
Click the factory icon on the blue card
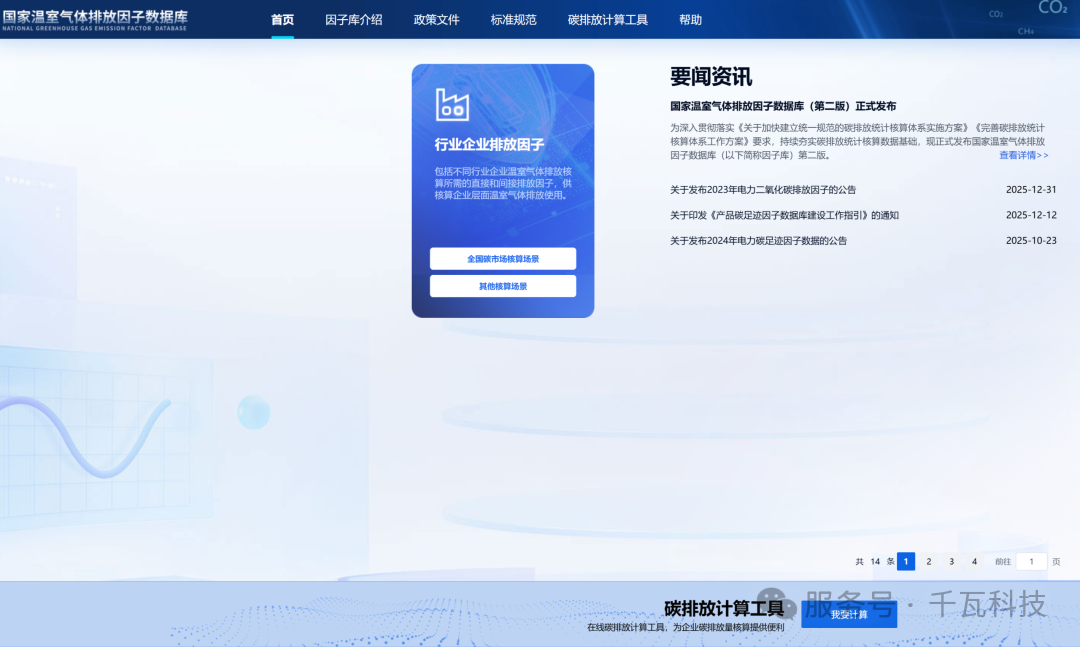452,104
